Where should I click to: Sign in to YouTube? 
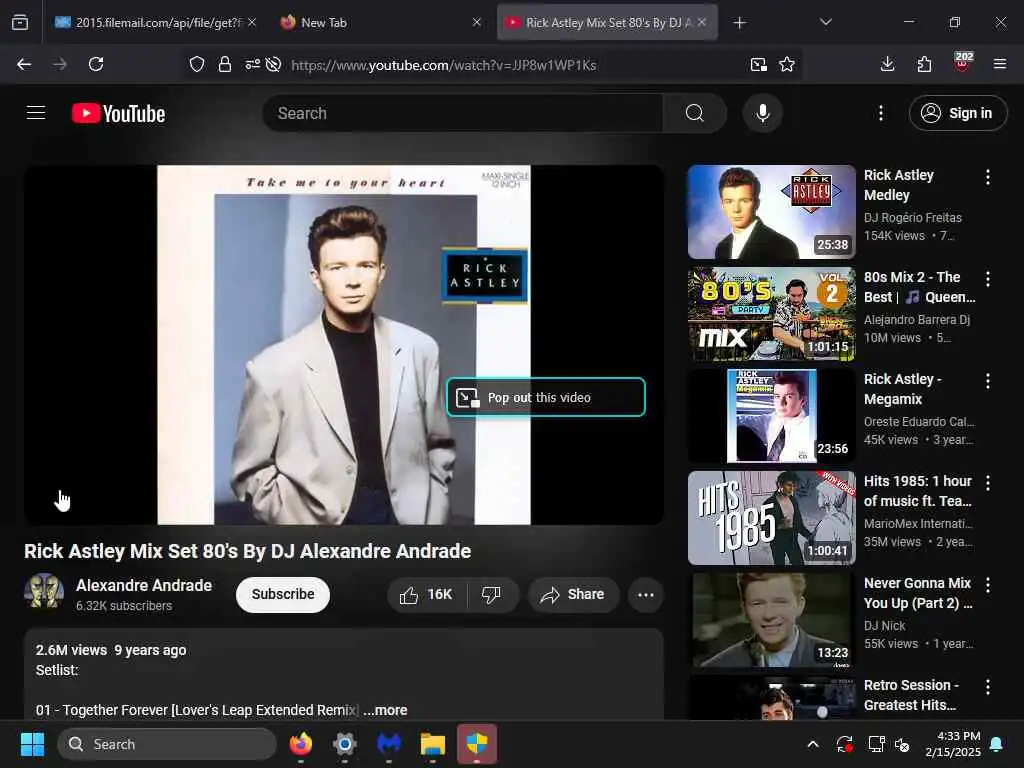[x=957, y=113]
